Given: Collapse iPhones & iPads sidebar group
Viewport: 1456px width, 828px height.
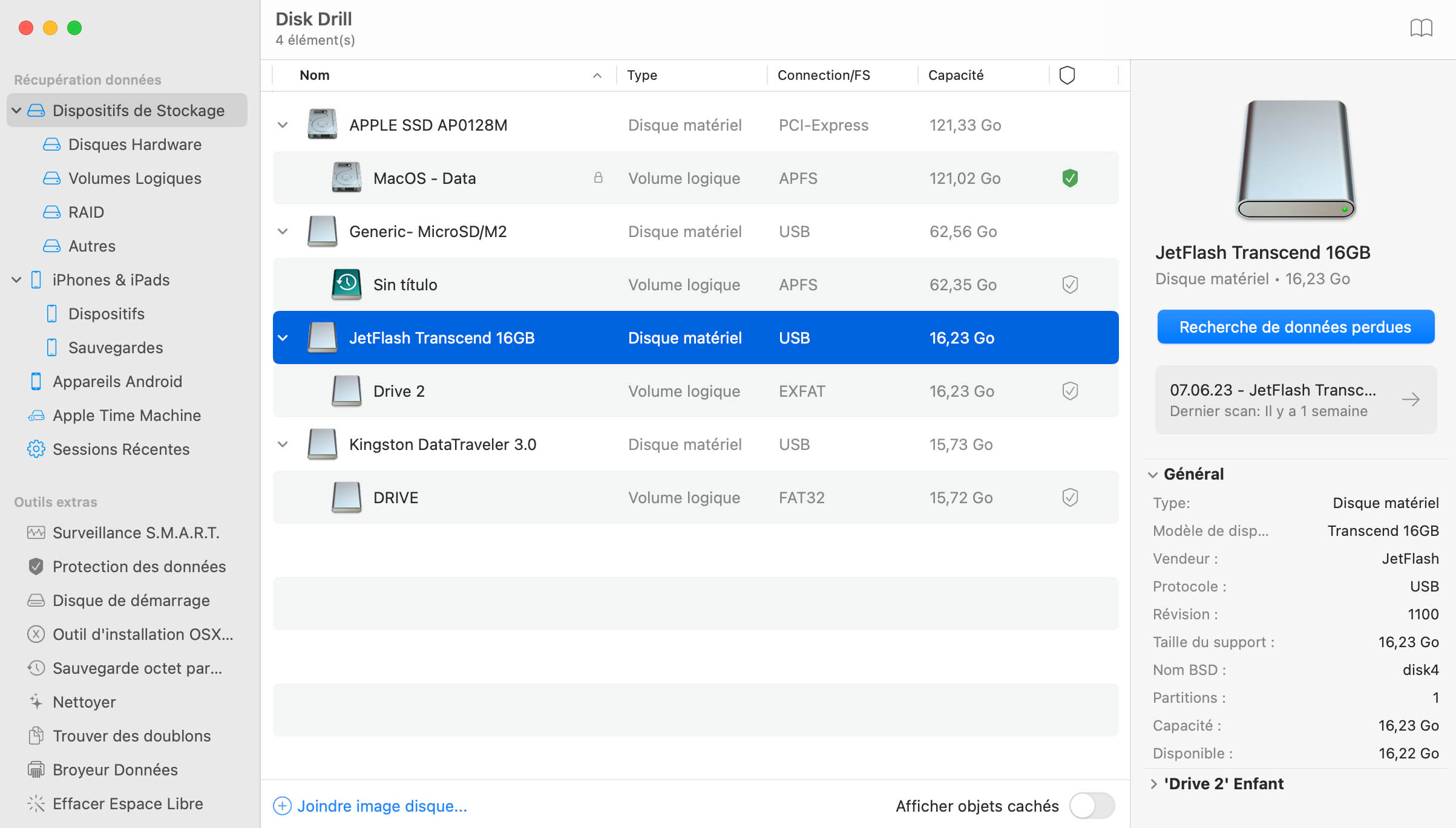Looking at the screenshot, I should click(x=17, y=280).
